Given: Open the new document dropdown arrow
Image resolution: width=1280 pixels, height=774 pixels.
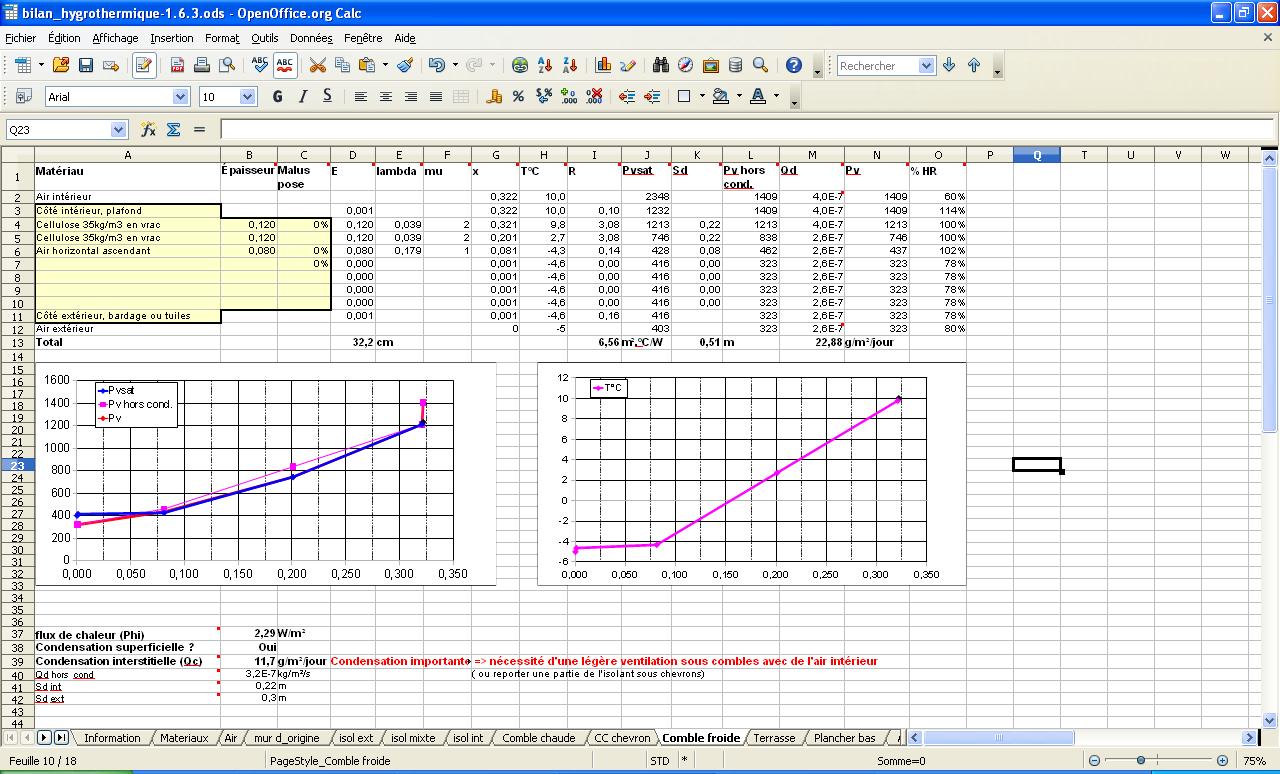Looking at the screenshot, I should coord(41,65).
